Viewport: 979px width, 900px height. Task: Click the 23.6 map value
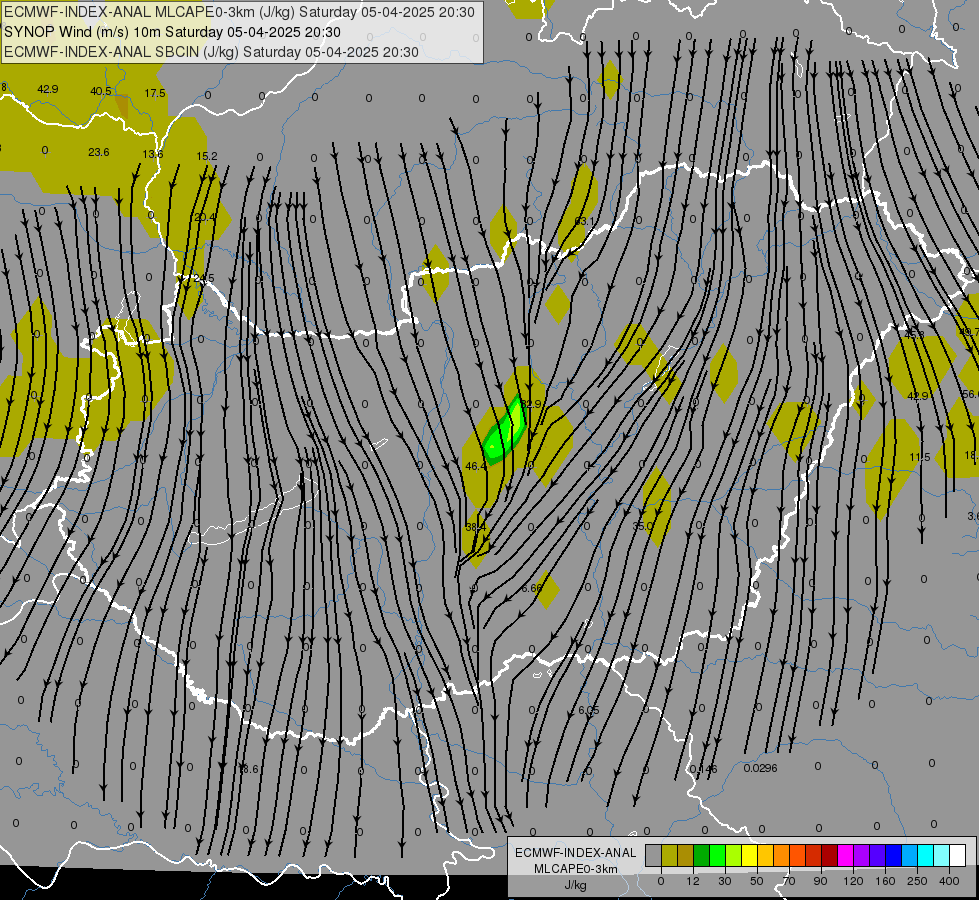(x=99, y=152)
